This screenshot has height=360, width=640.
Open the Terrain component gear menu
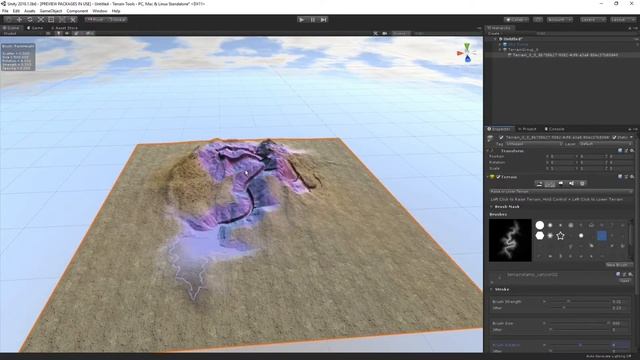[631, 177]
